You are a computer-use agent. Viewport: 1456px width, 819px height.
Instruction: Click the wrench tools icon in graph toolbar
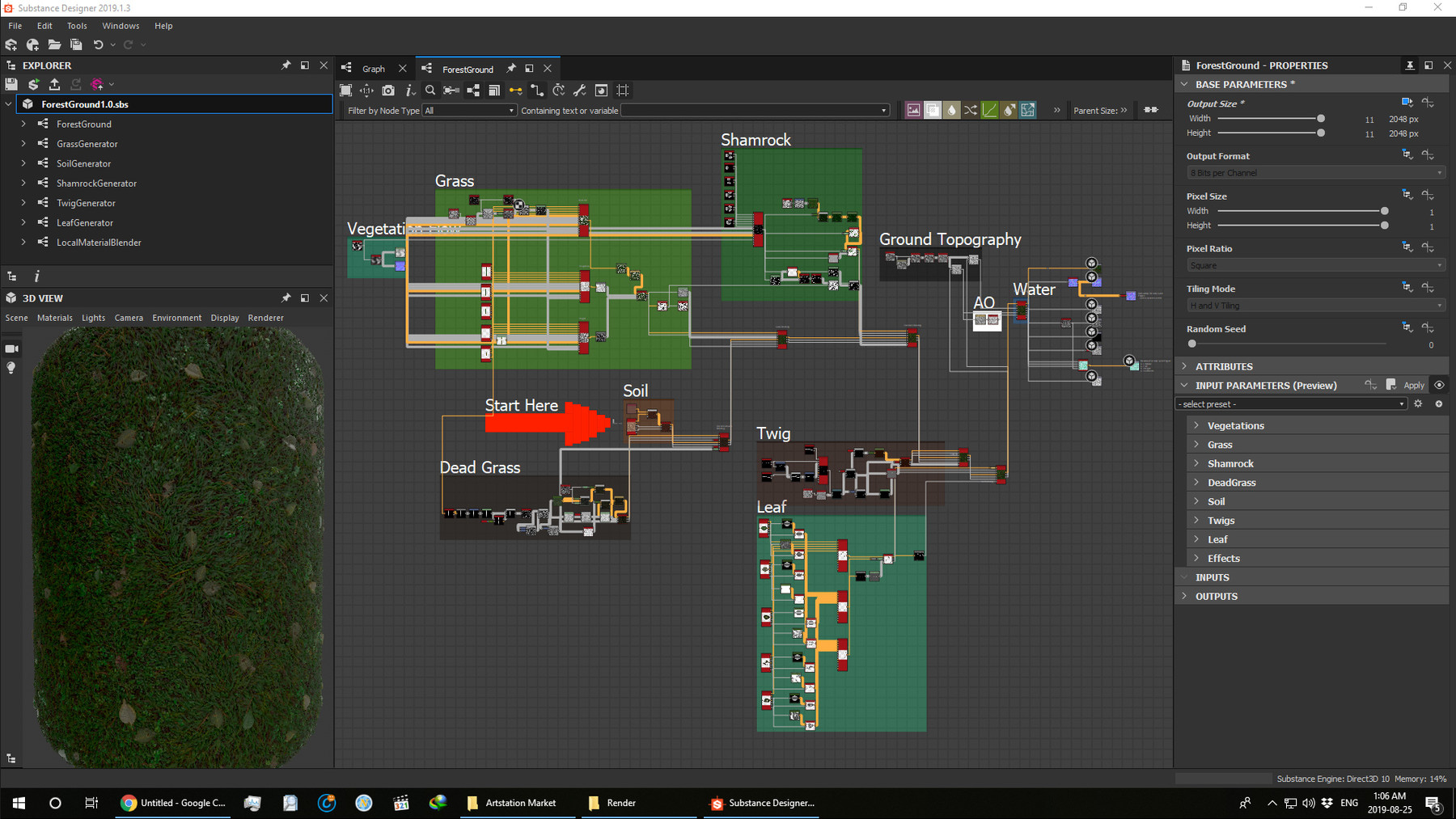(x=580, y=91)
